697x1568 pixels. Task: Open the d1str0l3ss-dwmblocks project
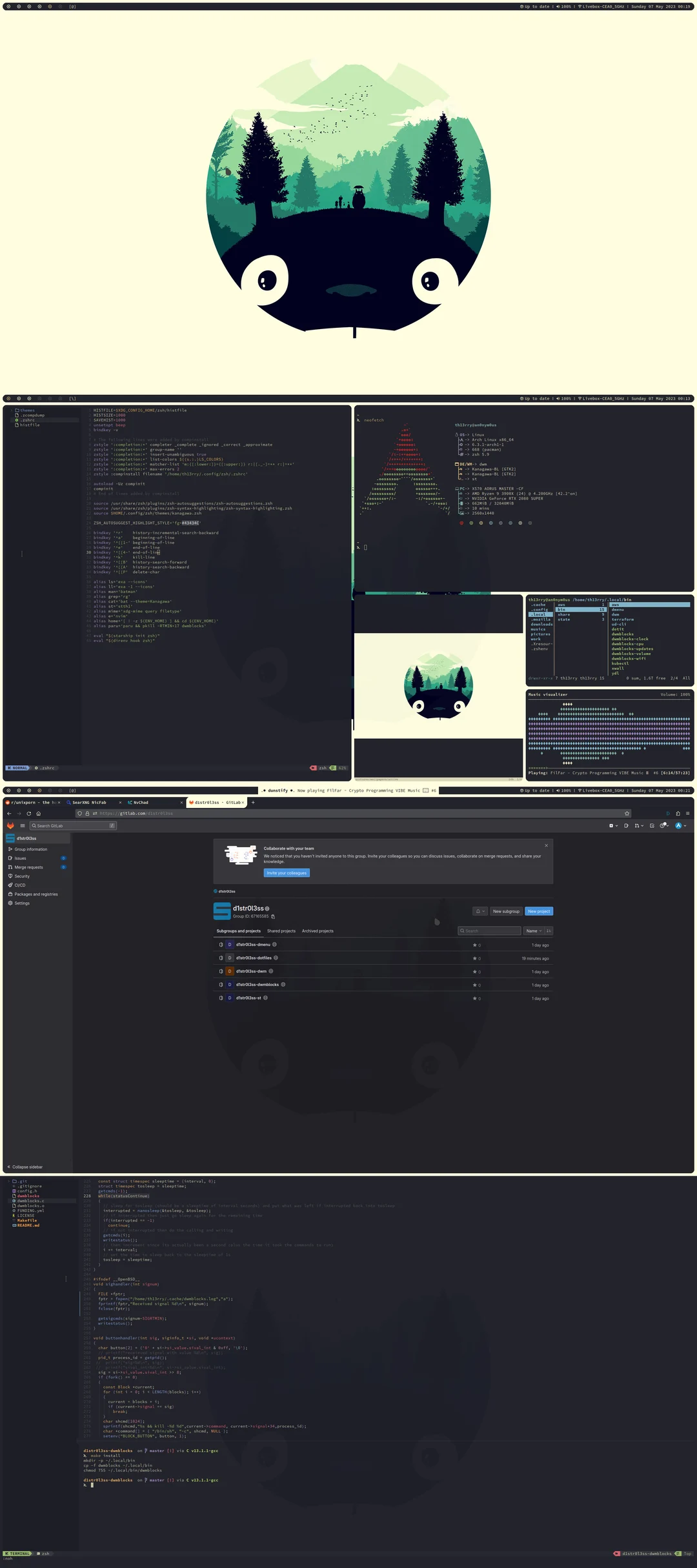pos(258,985)
